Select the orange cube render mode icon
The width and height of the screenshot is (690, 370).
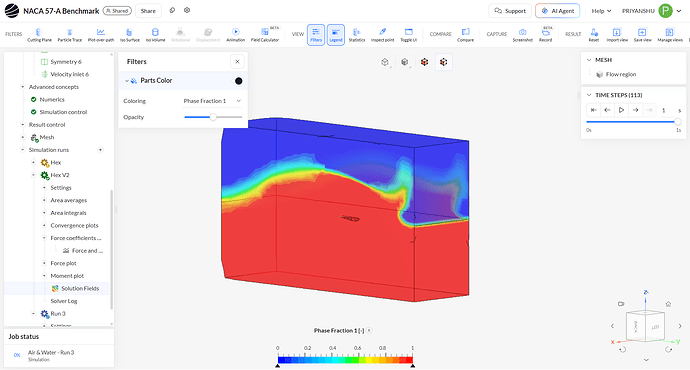[424, 62]
